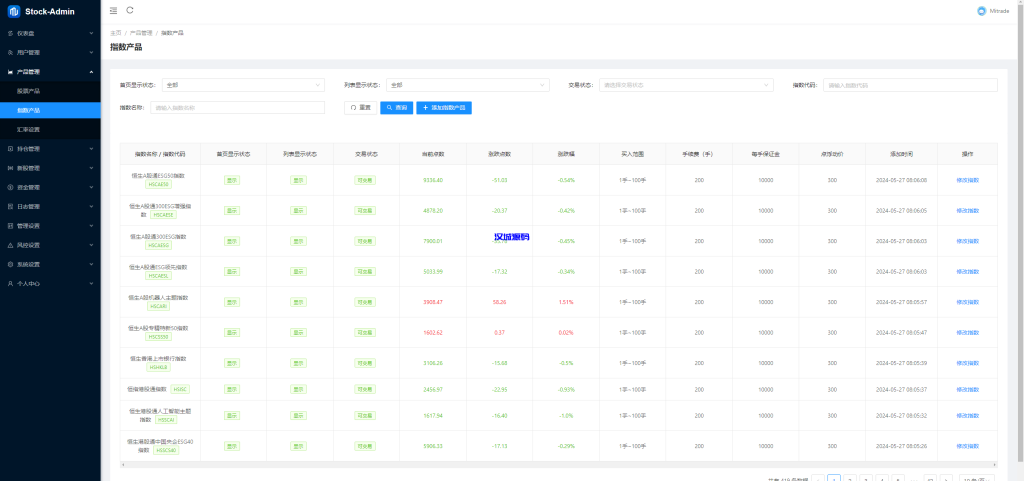The image size is (1024, 481).
Task: Click the 风控设置 warning sidebar icon
Action: 9,245
